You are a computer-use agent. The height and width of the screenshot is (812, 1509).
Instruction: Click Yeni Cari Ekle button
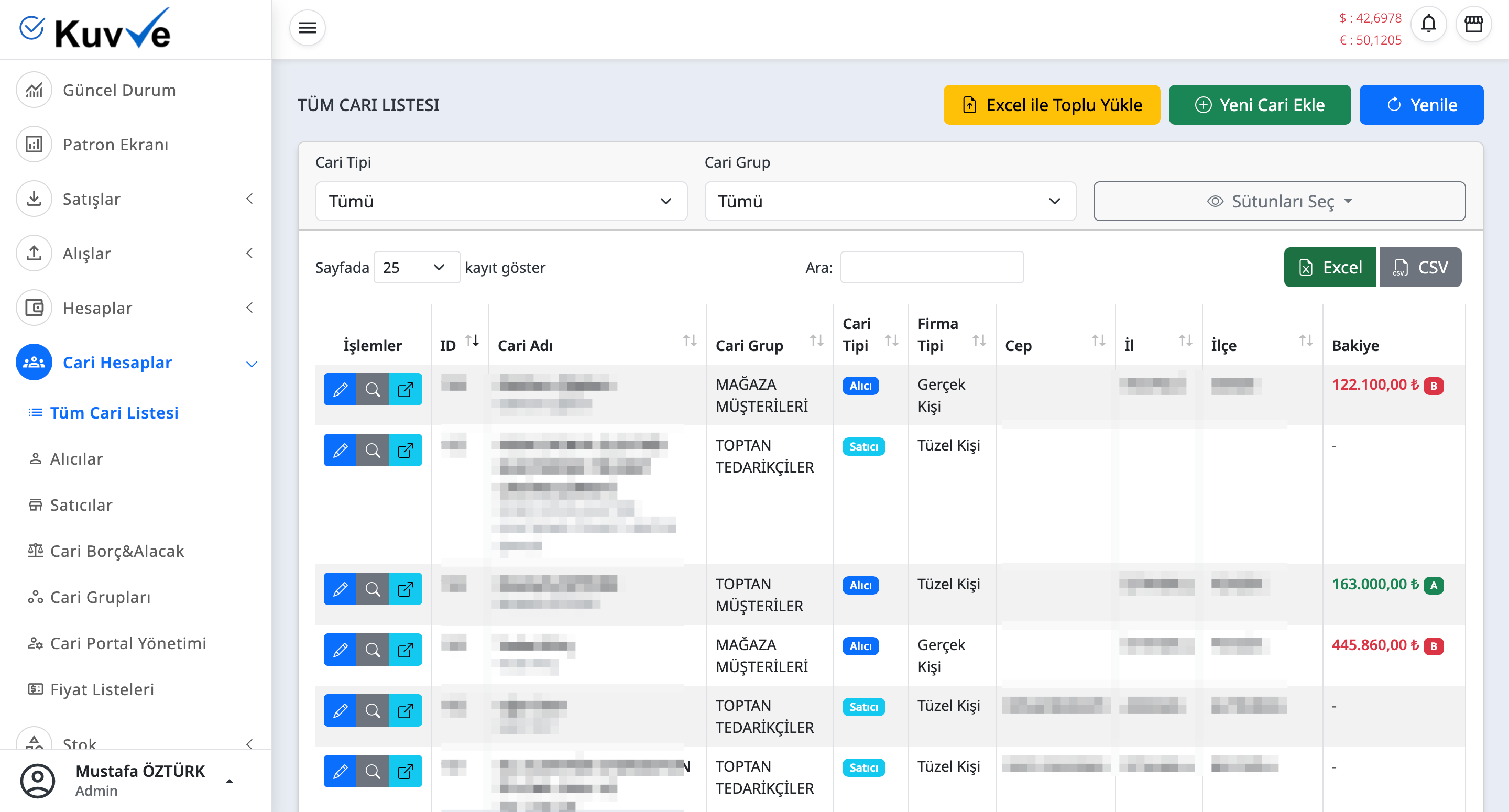click(x=1260, y=105)
